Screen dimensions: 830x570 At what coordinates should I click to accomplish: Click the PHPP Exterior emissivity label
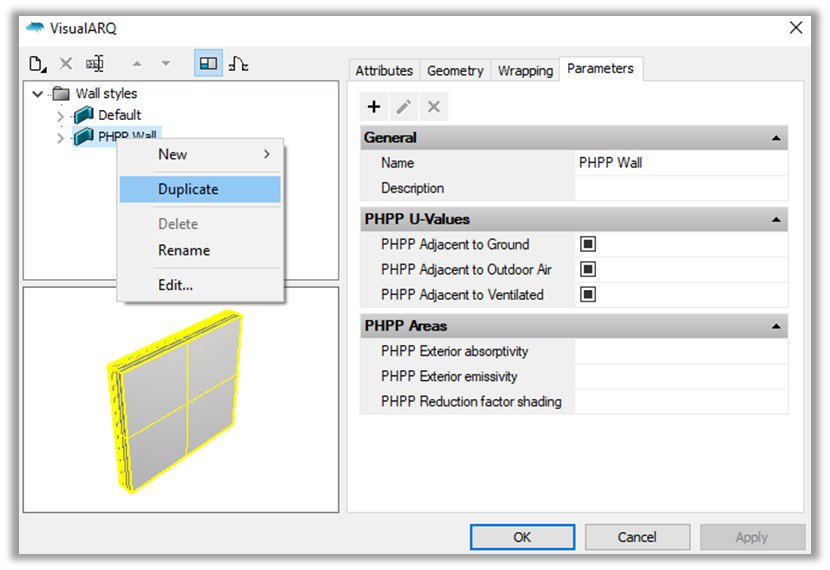coord(449,376)
